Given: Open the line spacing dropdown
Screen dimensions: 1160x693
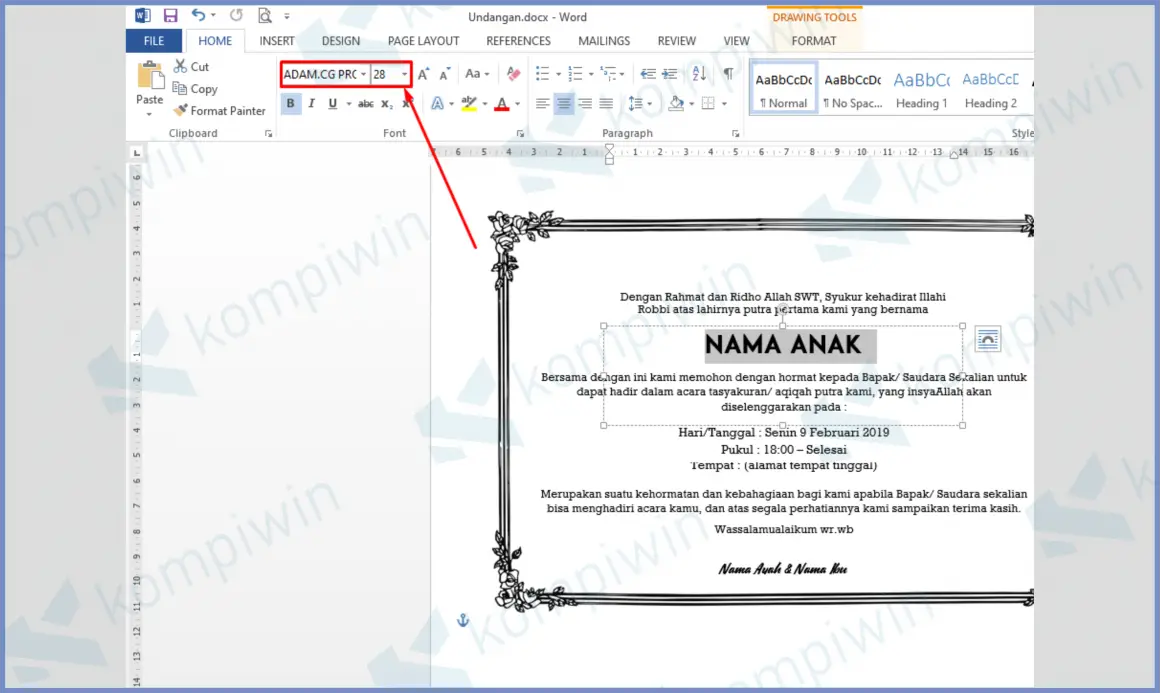Looking at the screenshot, I should [x=648, y=103].
